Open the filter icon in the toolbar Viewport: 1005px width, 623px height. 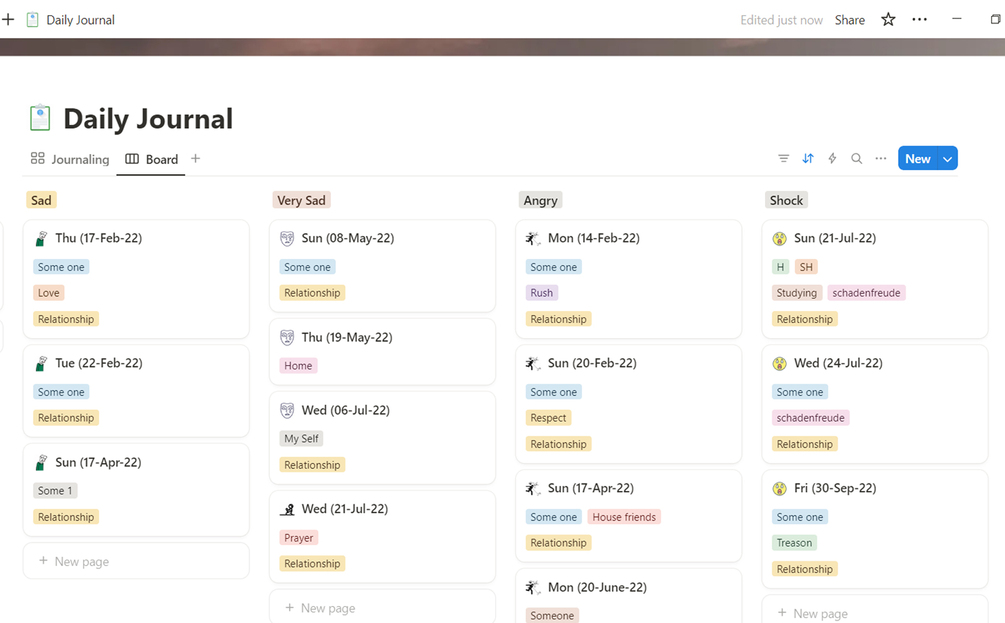pyautogui.click(x=783, y=158)
